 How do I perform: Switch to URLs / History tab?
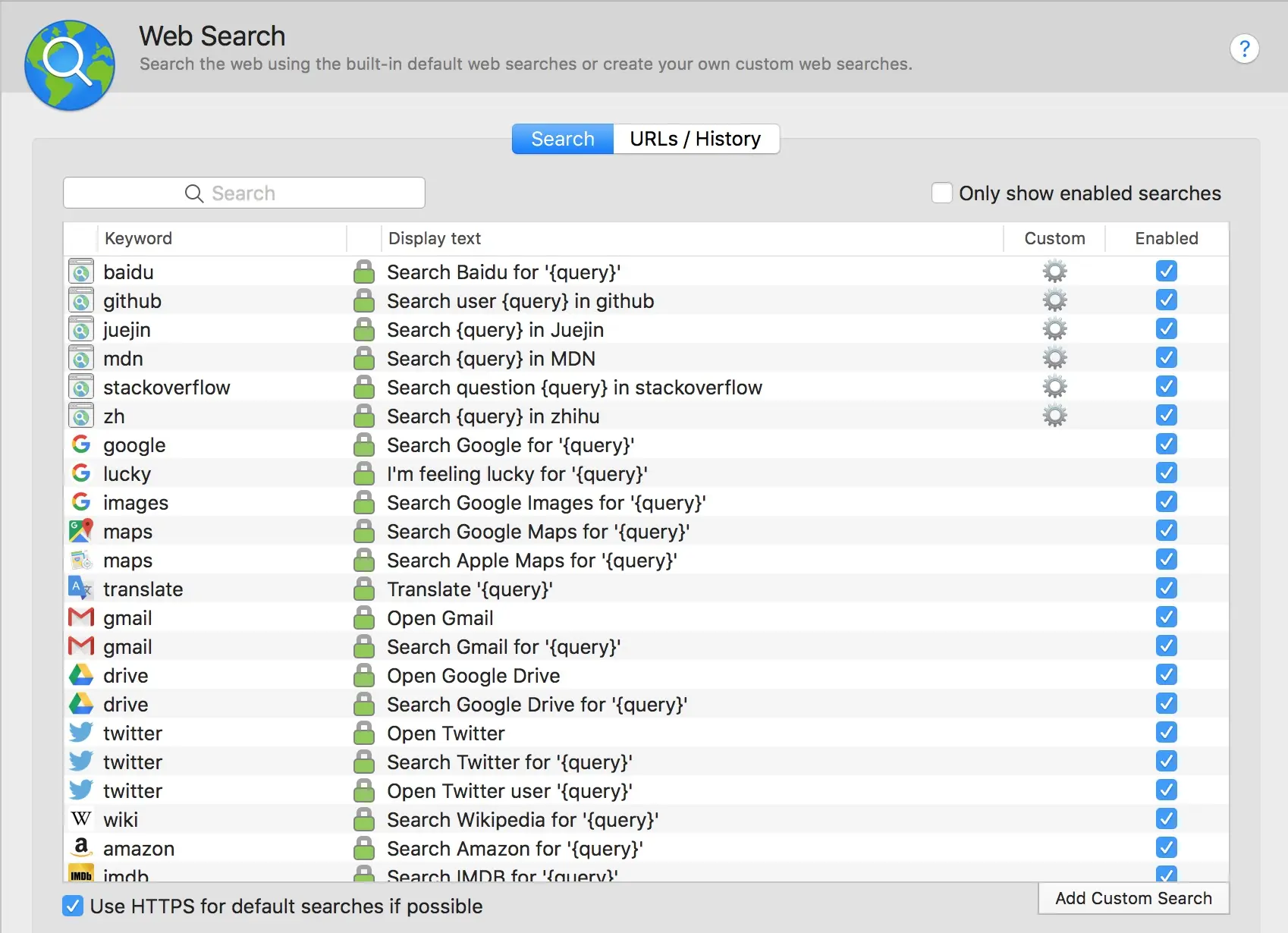[x=695, y=139]
